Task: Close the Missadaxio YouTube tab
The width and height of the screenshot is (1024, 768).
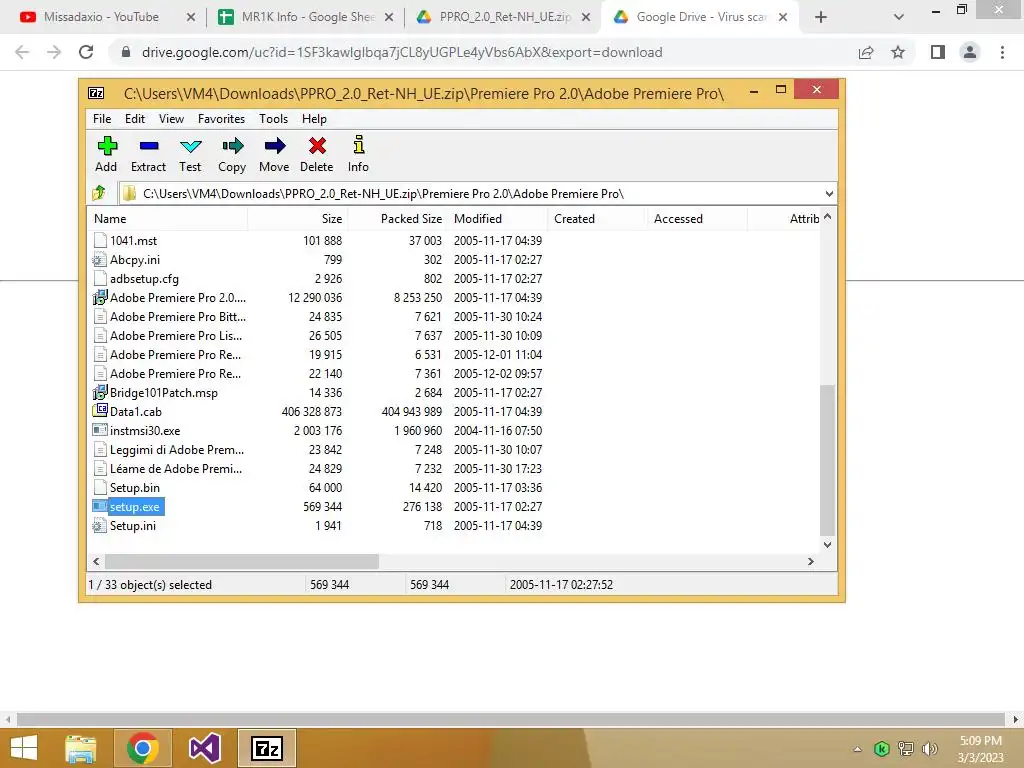Action: (x=191, y=18)
